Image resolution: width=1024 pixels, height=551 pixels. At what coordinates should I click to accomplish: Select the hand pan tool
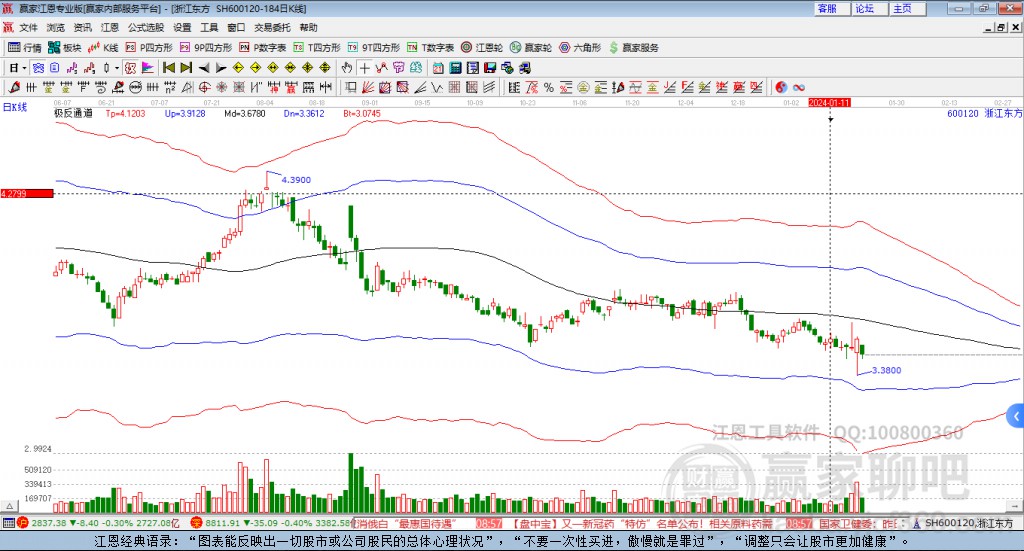click(347, 68)
